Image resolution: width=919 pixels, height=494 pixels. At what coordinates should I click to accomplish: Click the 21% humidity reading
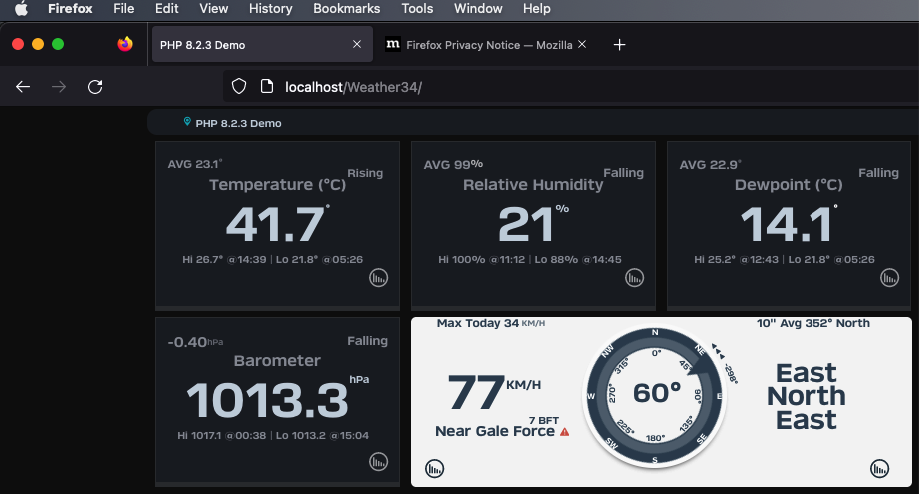click(533, 224)
